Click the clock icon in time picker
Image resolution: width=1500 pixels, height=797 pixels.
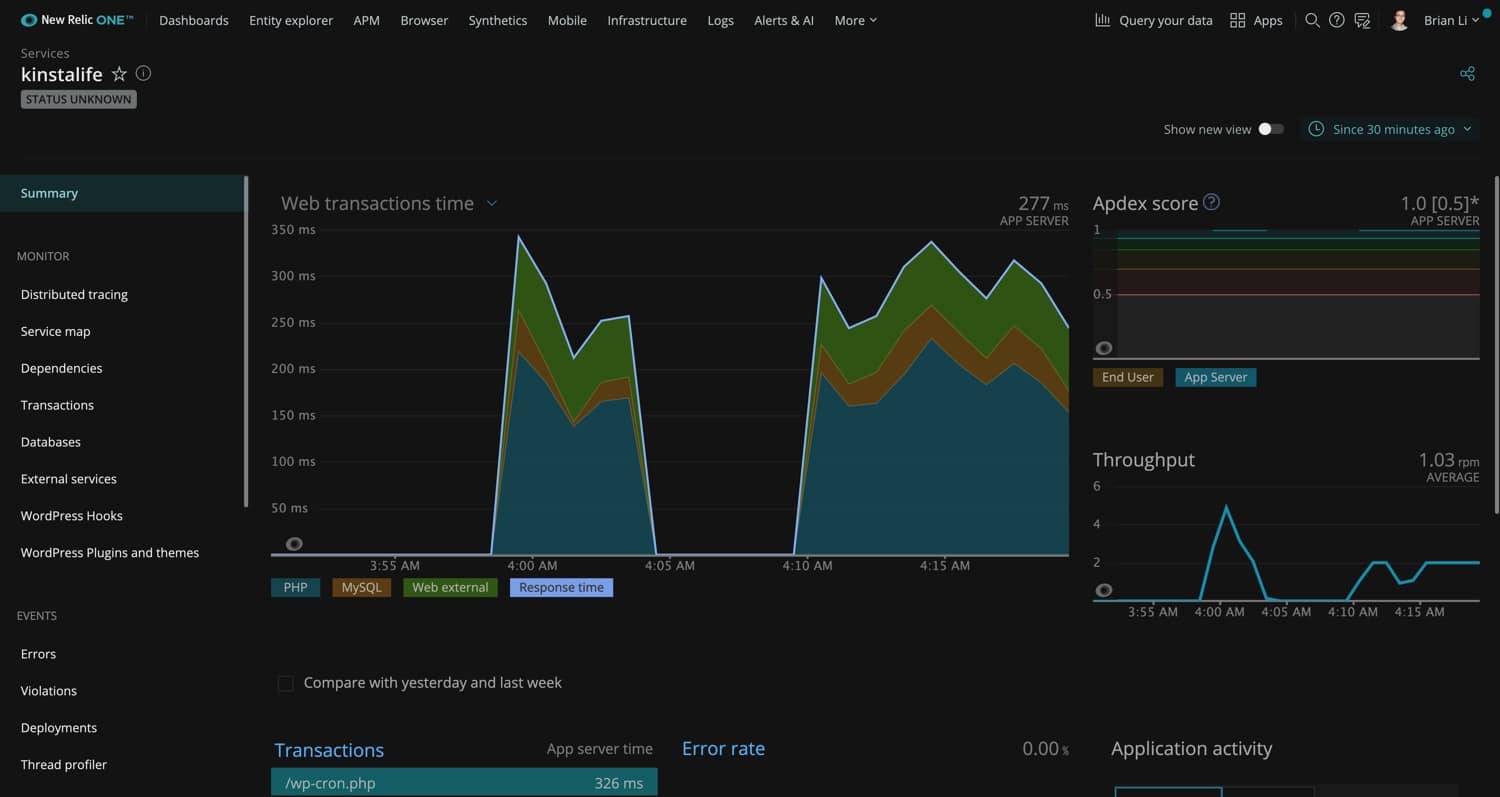pyautogui.click(x=1316, y=129)
